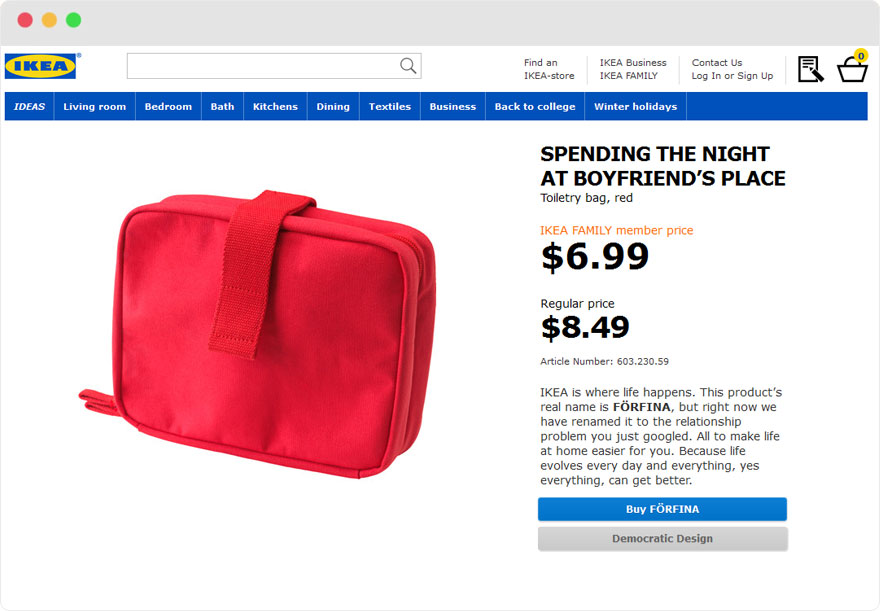Click Find an IKEA-store link
This screenshot has height=611, width=880.
(549, 69)
